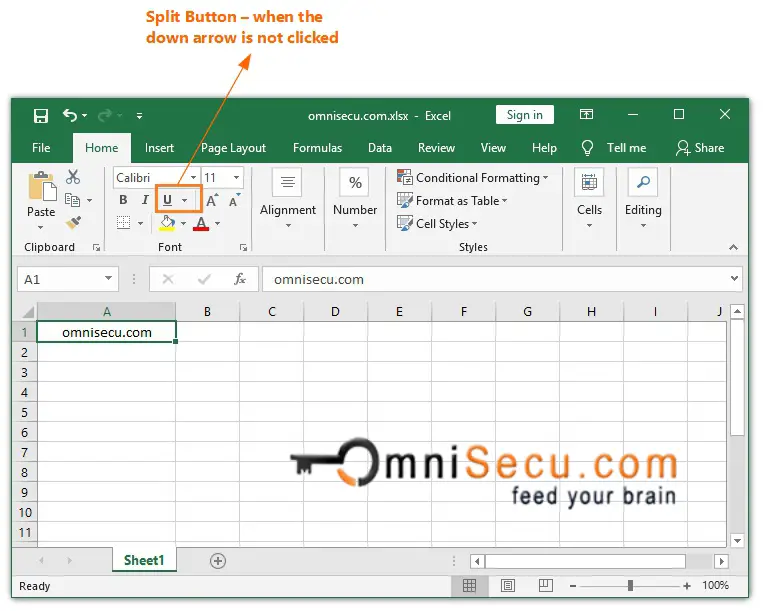Viewport: 763px width, 611px height.
Task: Open Format as Table gallery
Action: coord(452,200)
